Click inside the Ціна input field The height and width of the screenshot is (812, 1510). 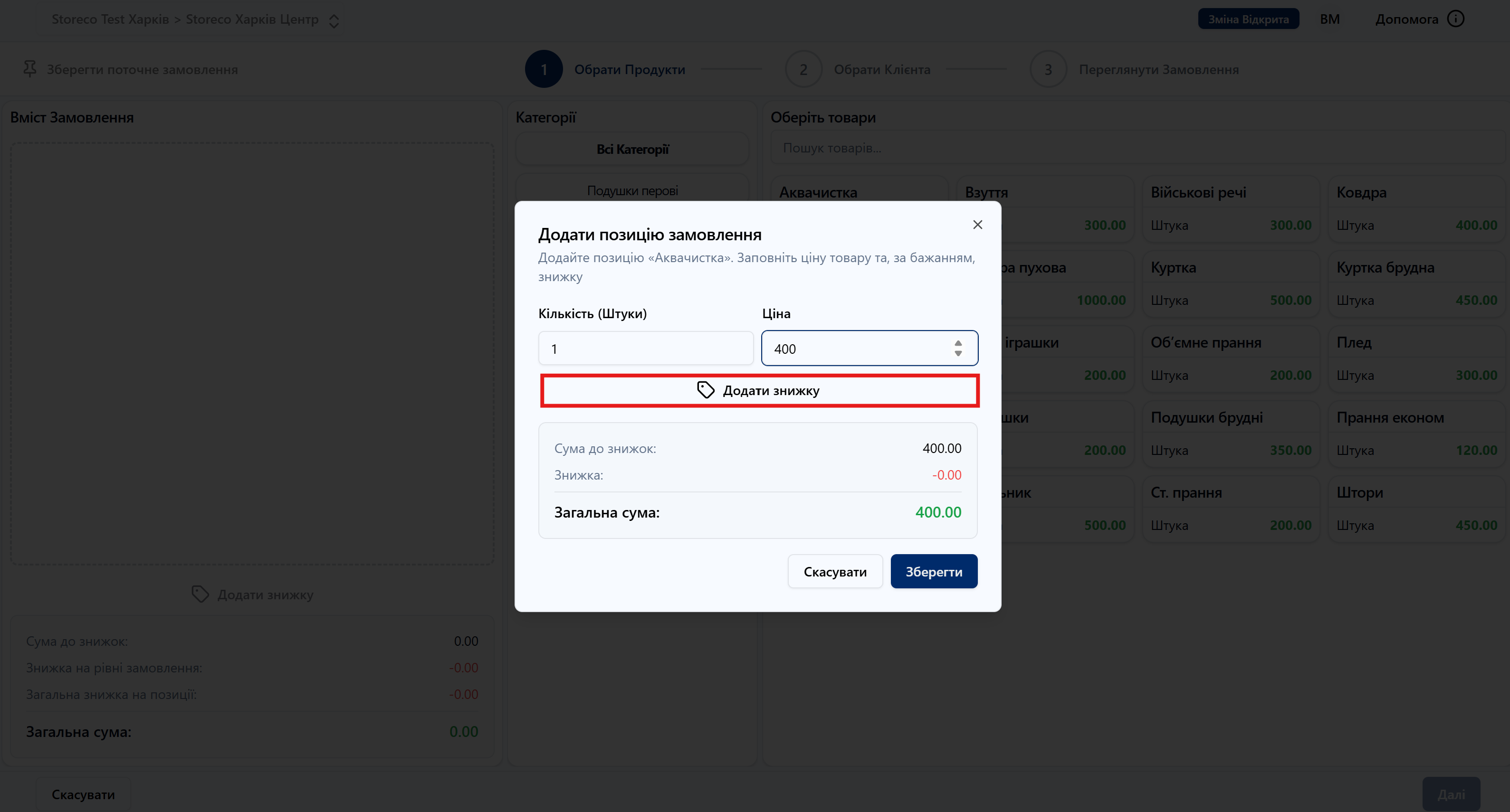tap(856, 349)
